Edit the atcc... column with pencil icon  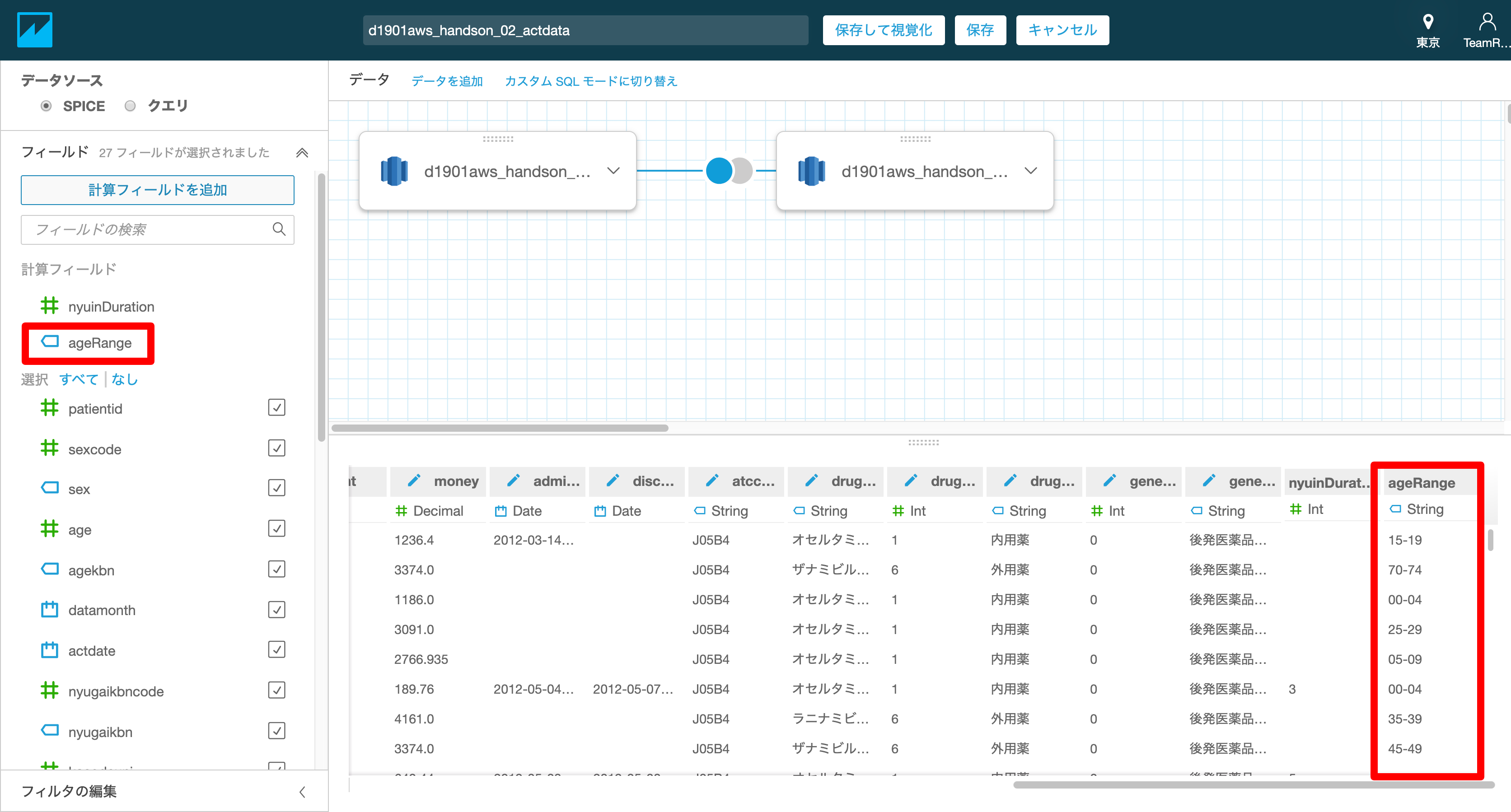(712, 481)
